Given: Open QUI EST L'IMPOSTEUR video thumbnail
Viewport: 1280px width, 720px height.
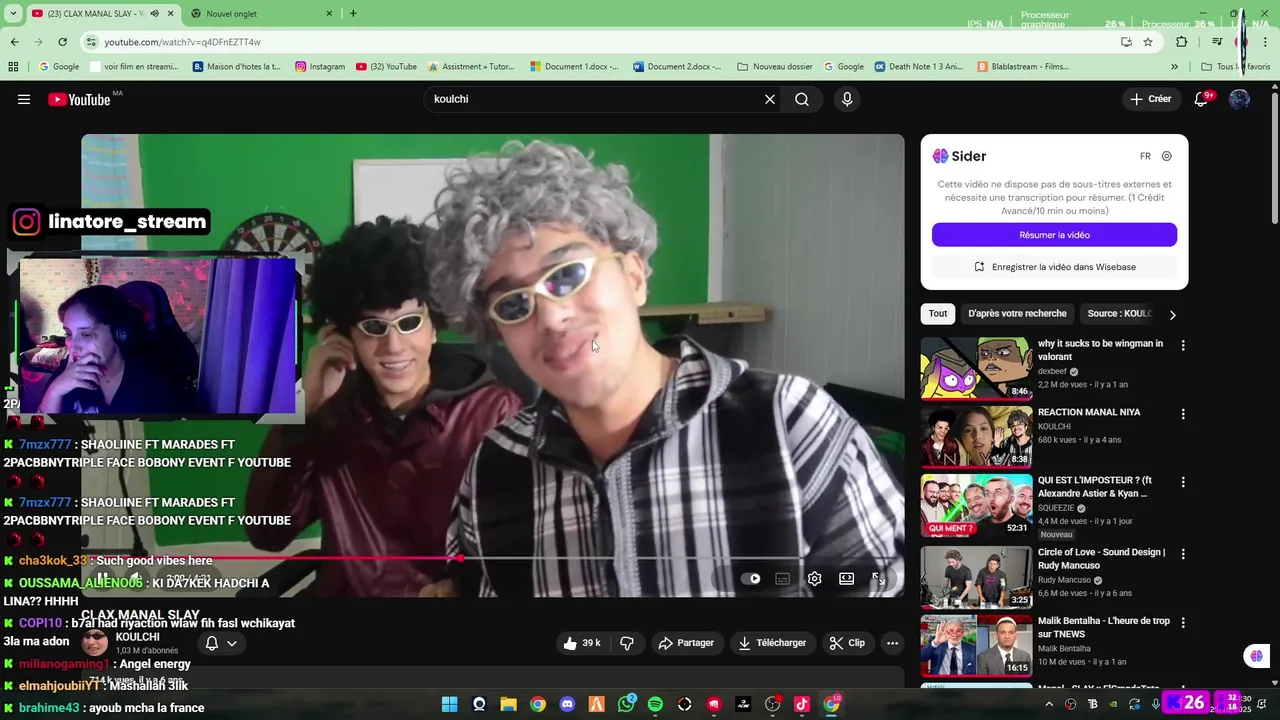Looking at the screenshot, I should click(x=976, y=506).
